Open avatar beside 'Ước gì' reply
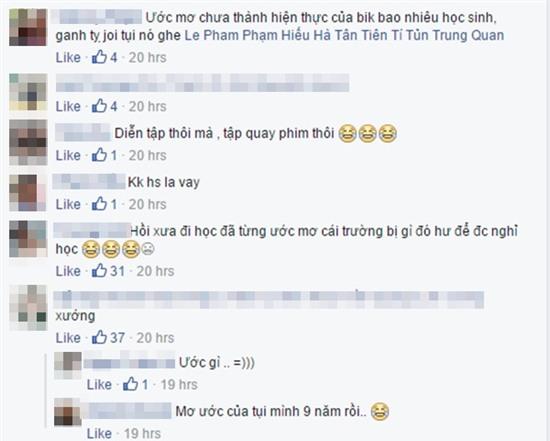 (x=68, y=365)
